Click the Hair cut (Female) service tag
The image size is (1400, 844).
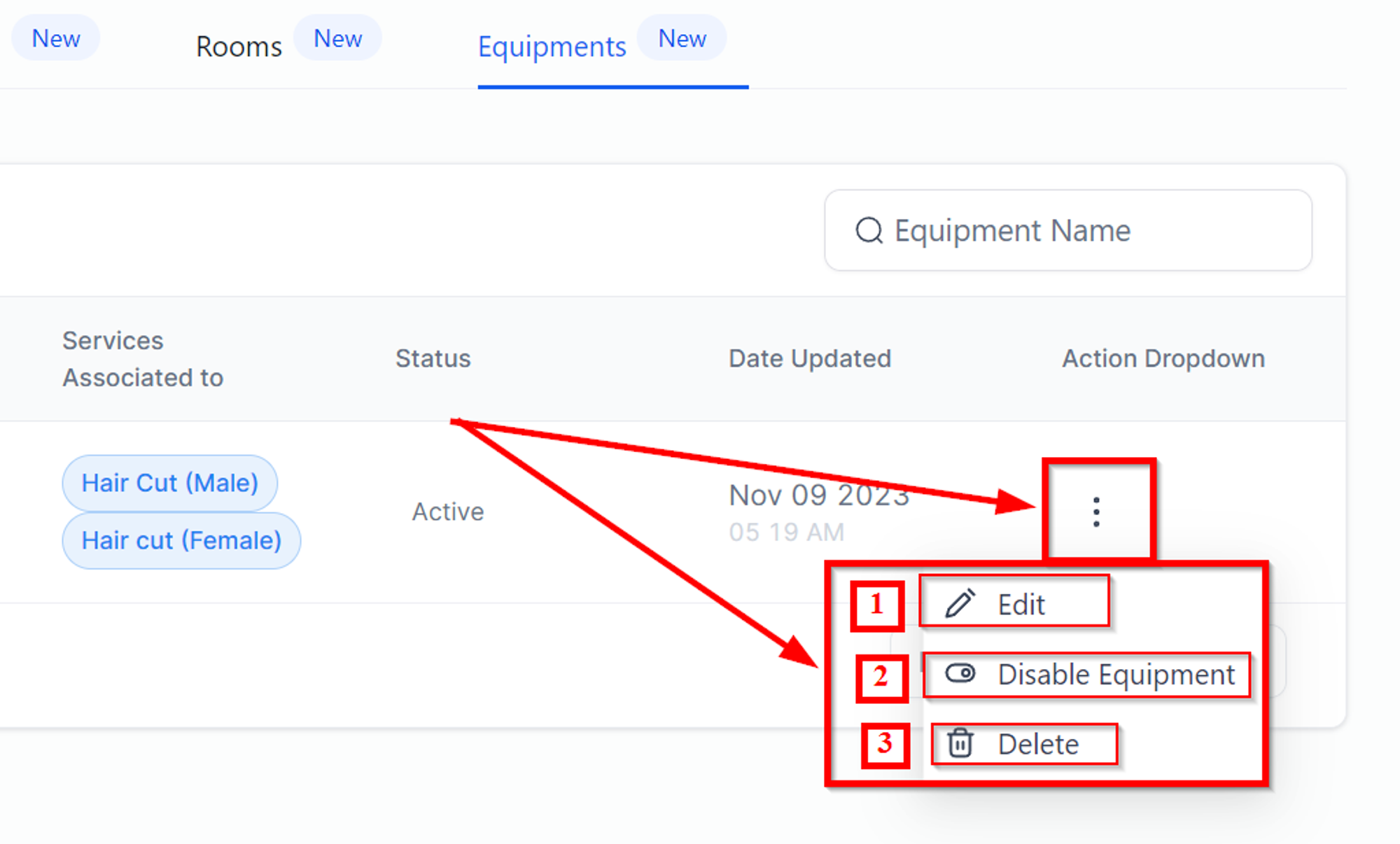181,540
